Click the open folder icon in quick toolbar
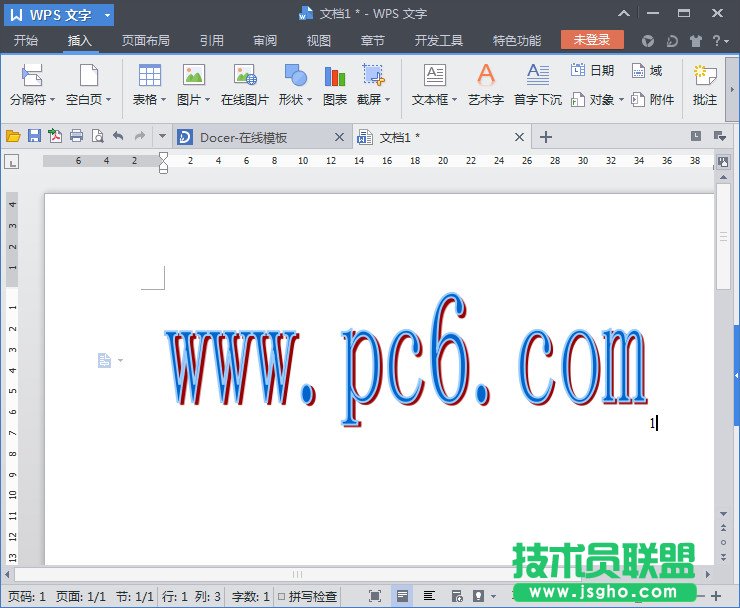Image resolution: width=740 pixels, height=608 pixels. pos(13,137)
